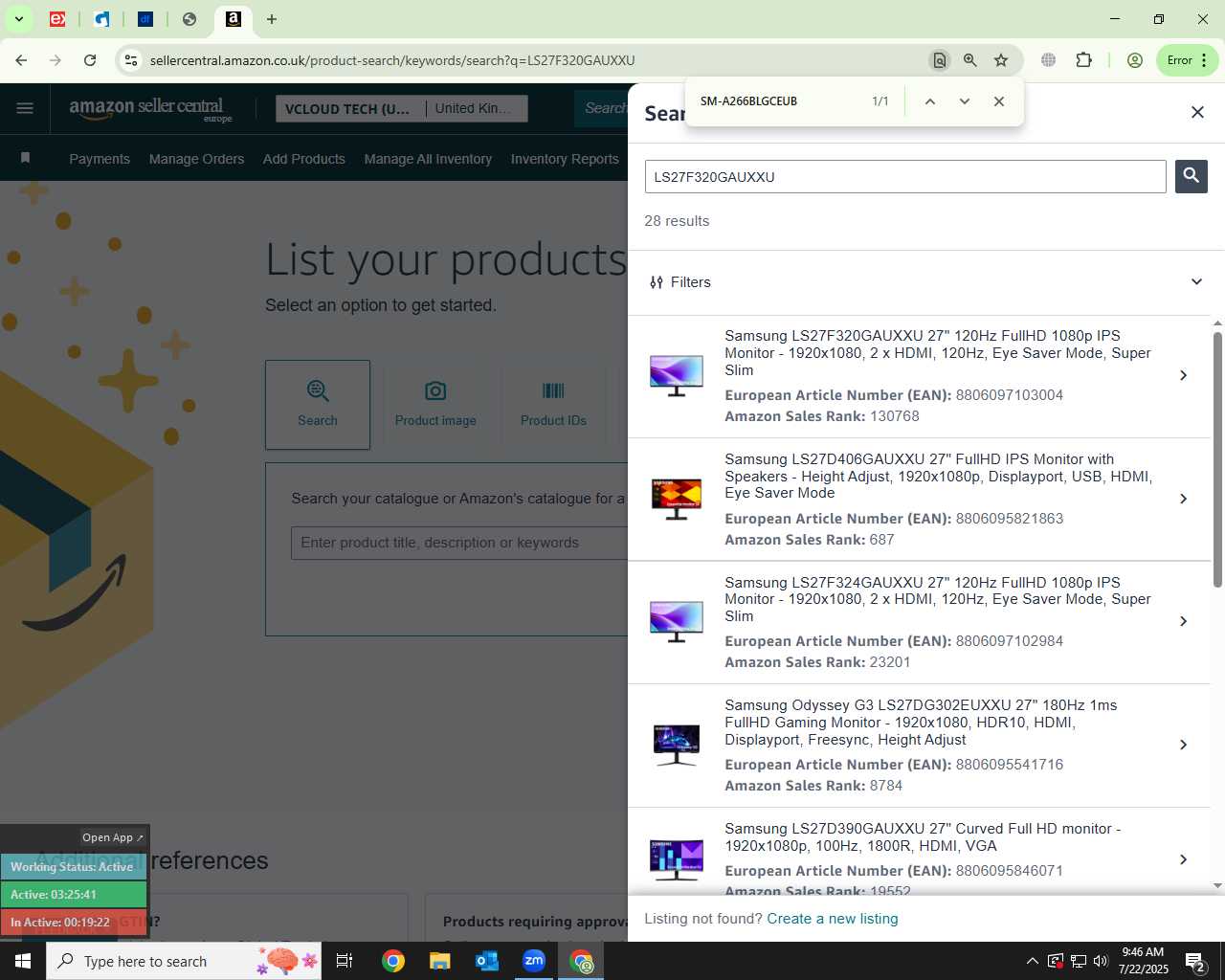Close the find-in-page bar
The height and width of the screenshot is (980, 1225).
999,101
